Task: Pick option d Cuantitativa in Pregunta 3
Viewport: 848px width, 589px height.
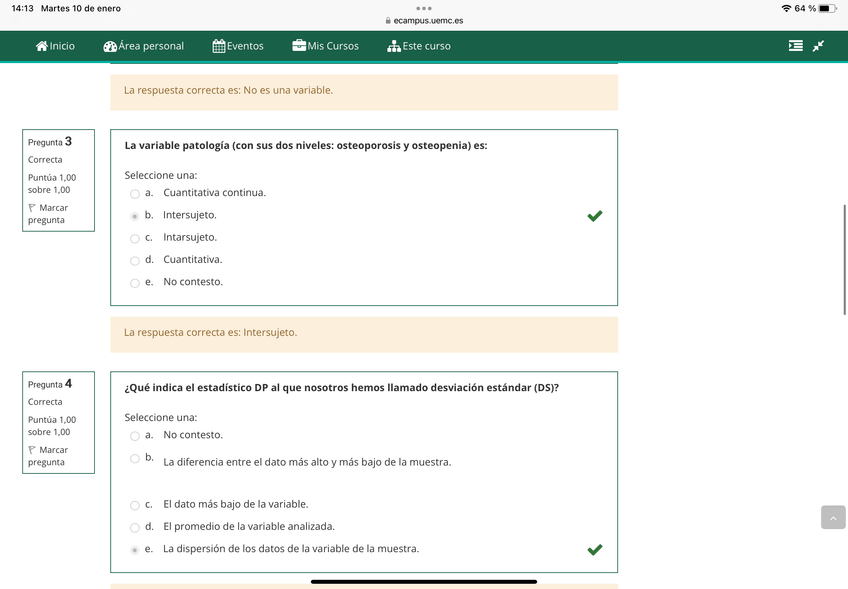Action: [134, 259]
